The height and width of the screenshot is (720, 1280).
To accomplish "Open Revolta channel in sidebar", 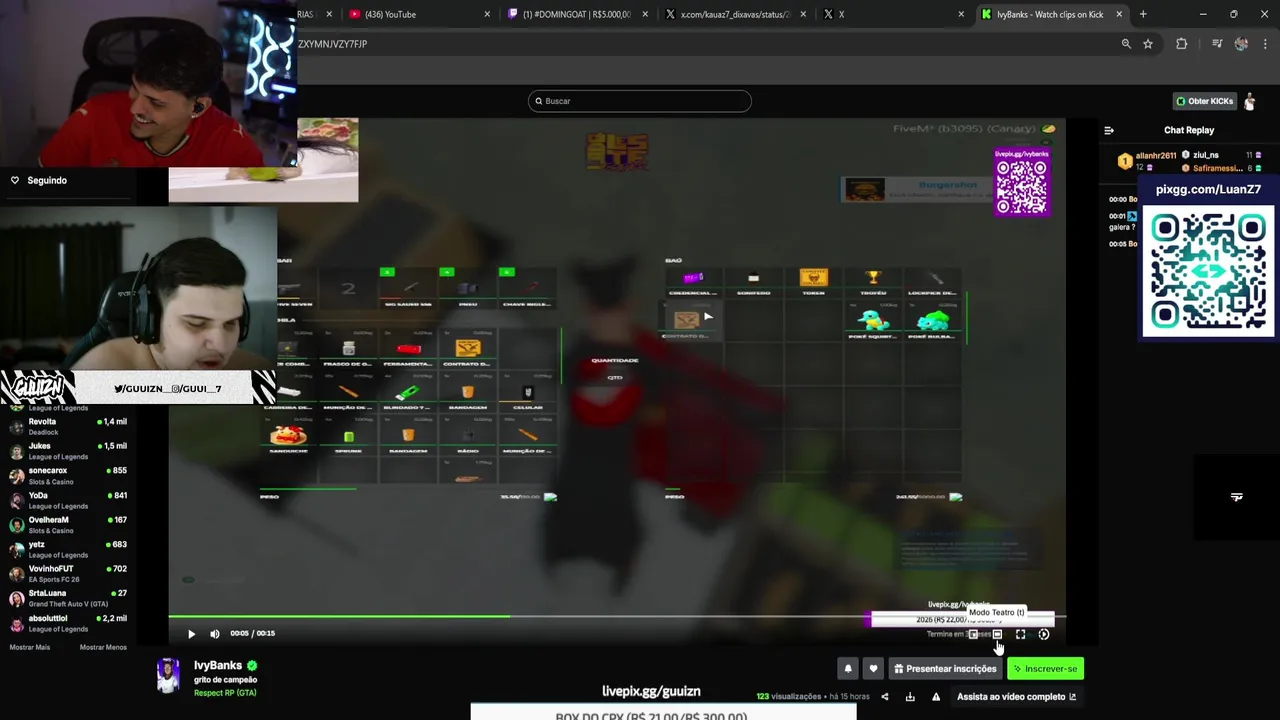I will (68, 427).
